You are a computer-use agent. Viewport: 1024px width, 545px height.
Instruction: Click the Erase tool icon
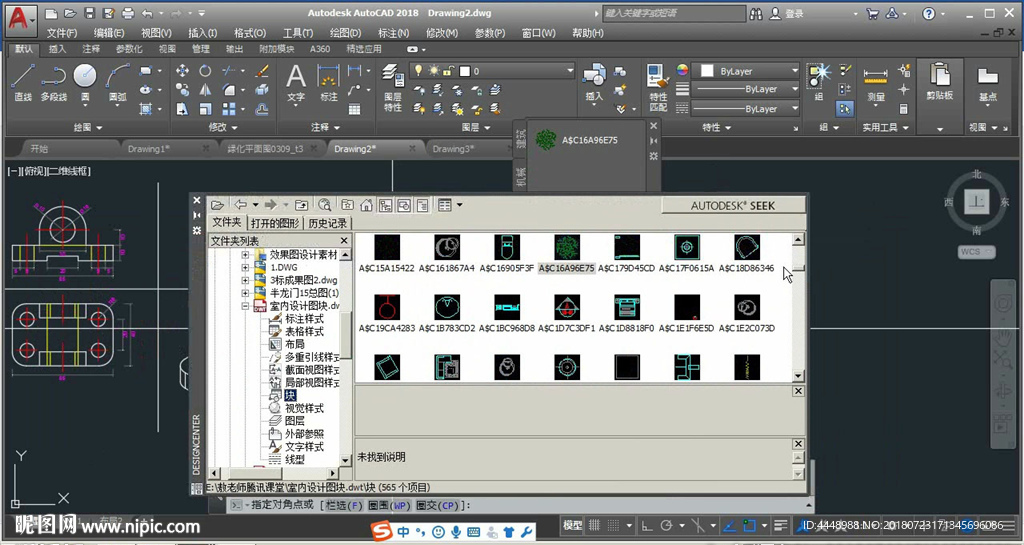coord(262,70)
